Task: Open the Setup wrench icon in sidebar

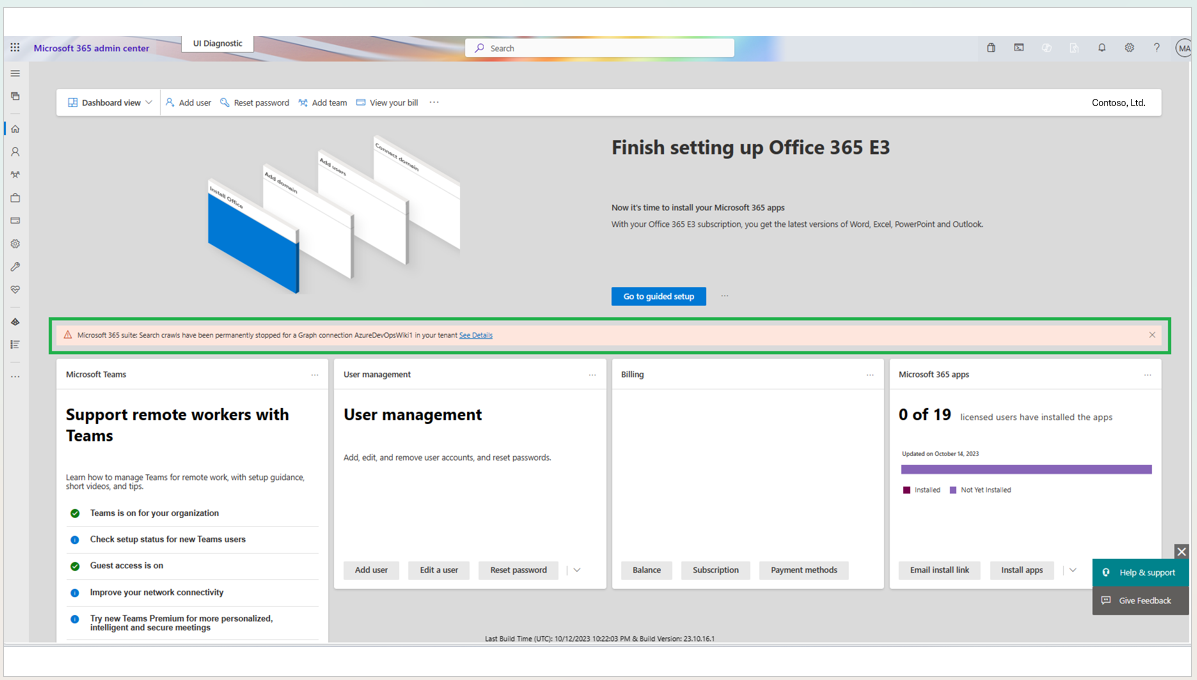Action: pyautogui.click(x=15, y=267)
